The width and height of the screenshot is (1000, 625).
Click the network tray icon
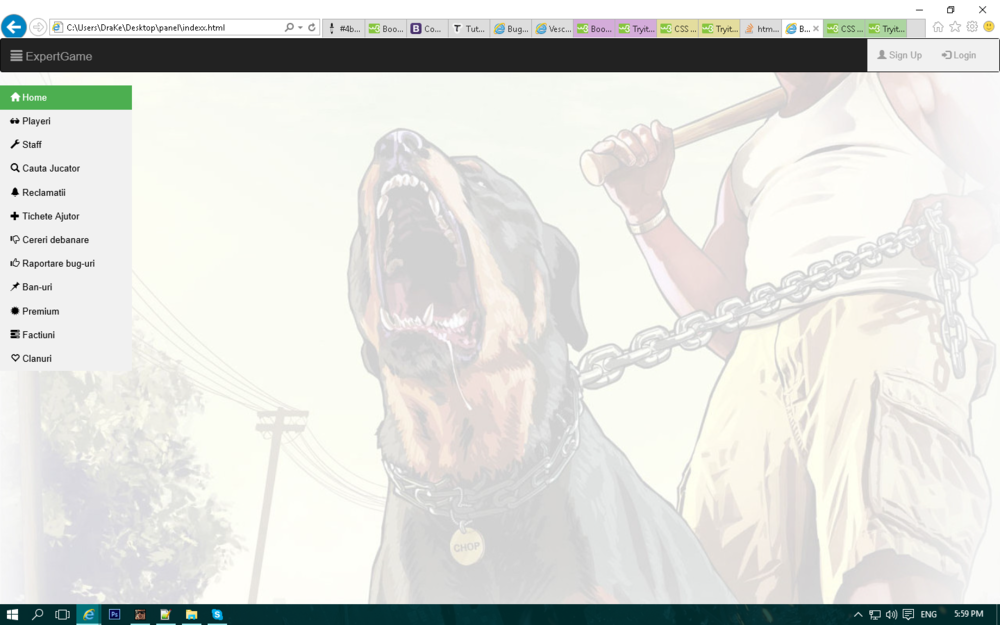point(875,615)
